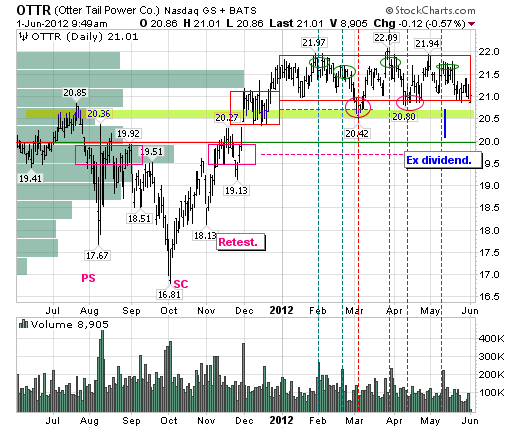The width and height of the screenshot is (520, 429).
Task: Click the Last 21.01 quote value
Action: tap(296, 24)
